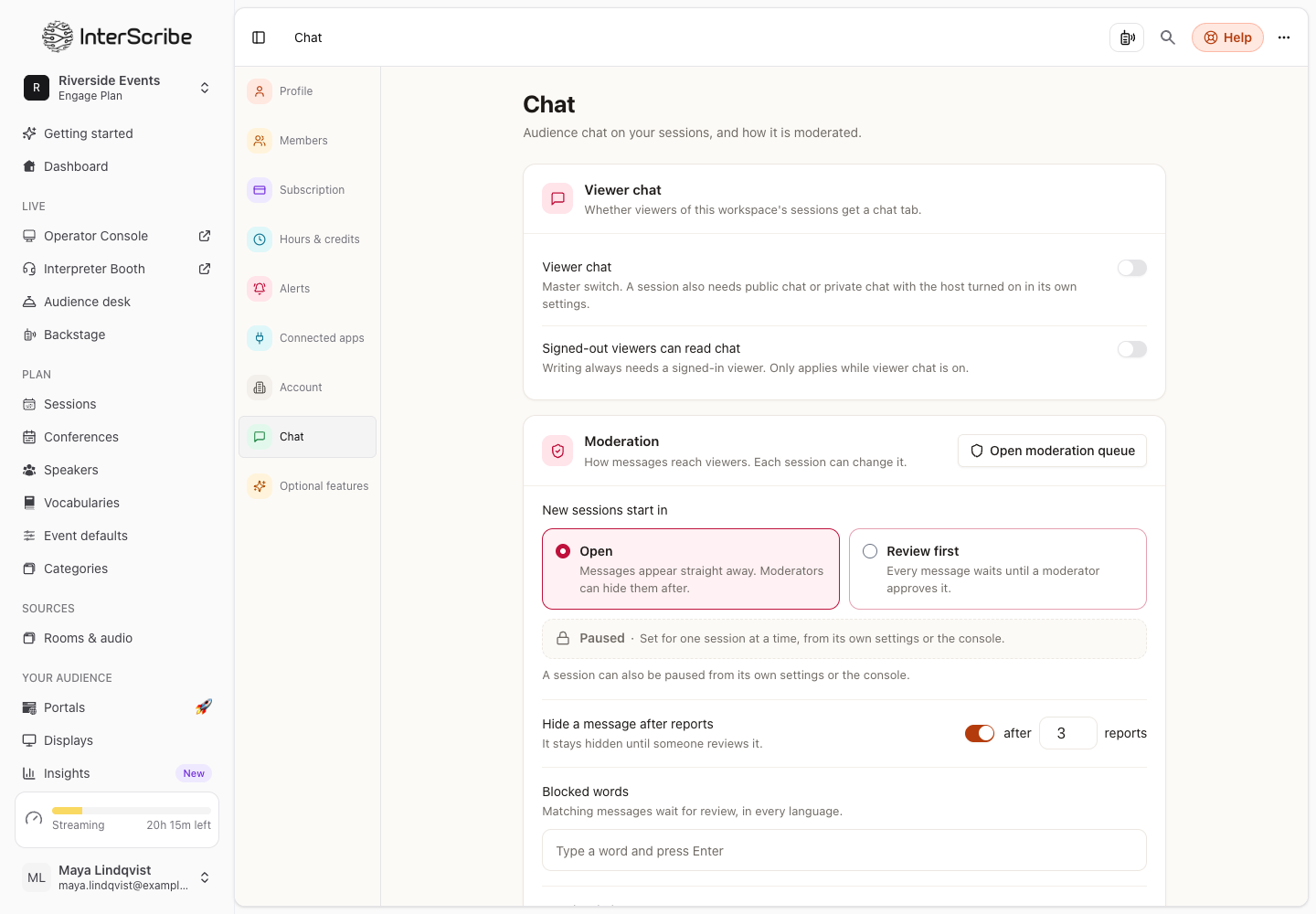Open the Chat settings tab
The height and width of the screenshot is (914, 1316).
(x=307, y=437)
